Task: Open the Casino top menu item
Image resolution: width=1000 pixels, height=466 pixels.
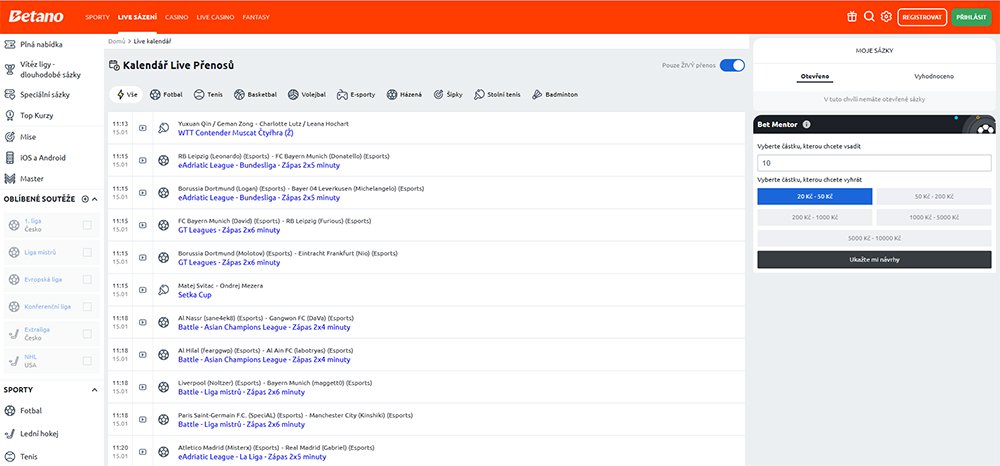Action: tap(177, 17)
